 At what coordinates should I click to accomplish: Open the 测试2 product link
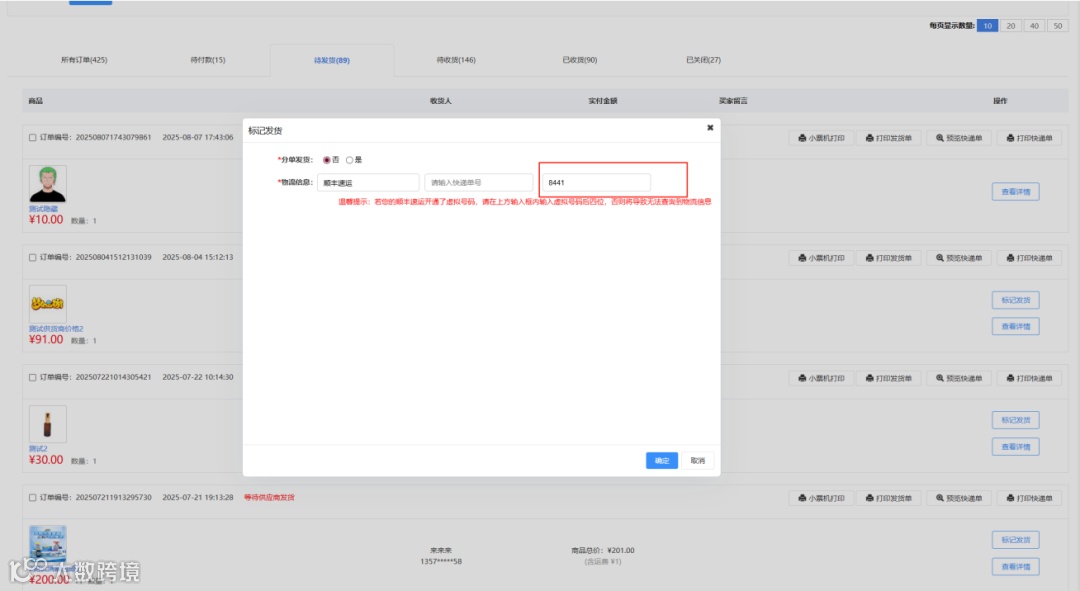point(38,448)
